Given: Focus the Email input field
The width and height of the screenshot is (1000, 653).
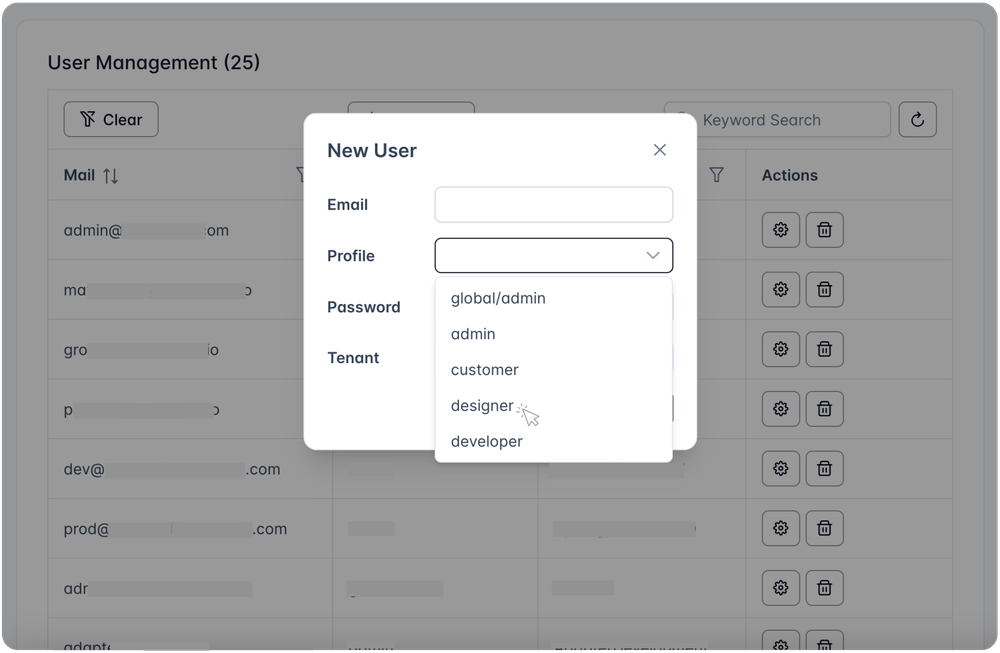Looking at the screenshot, I should pyautogui.click(x=554, y=205).
